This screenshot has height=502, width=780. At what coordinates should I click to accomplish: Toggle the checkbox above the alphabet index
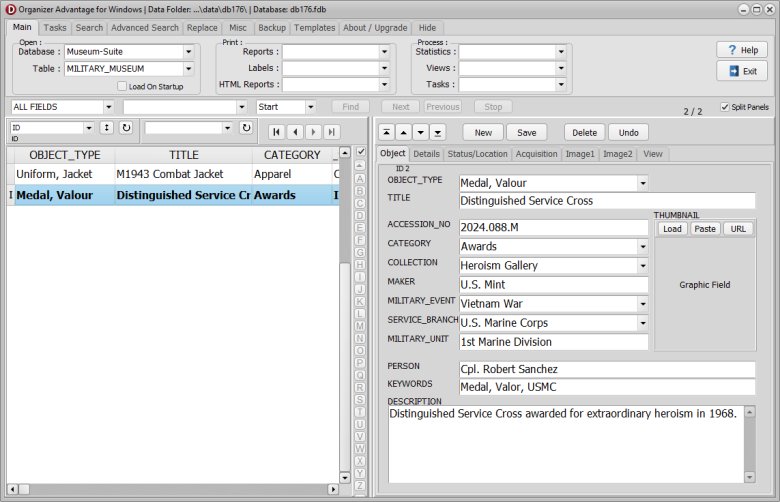click(x=359, y=152)
